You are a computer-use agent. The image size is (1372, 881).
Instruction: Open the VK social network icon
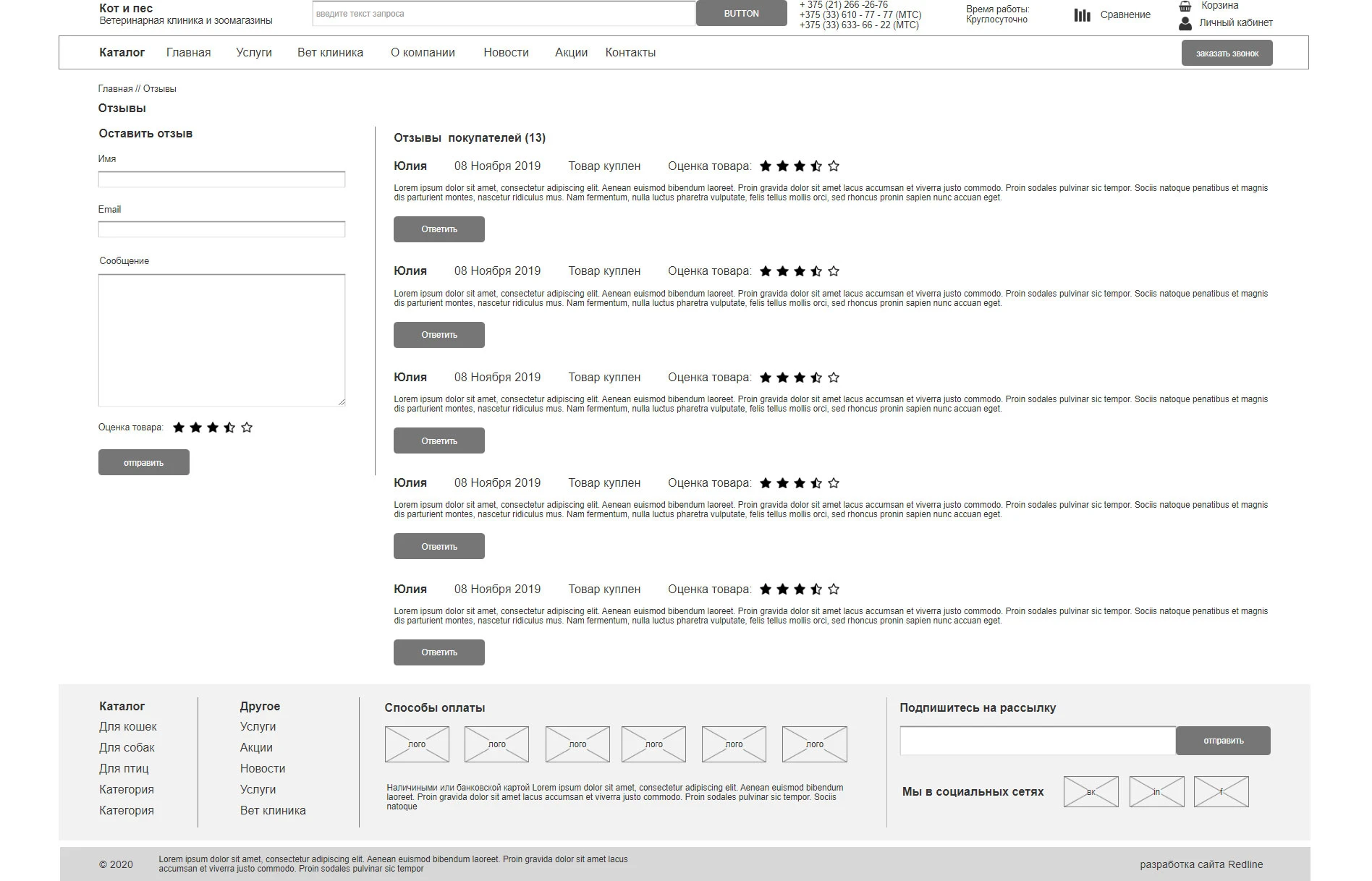tap(1091, 792)
